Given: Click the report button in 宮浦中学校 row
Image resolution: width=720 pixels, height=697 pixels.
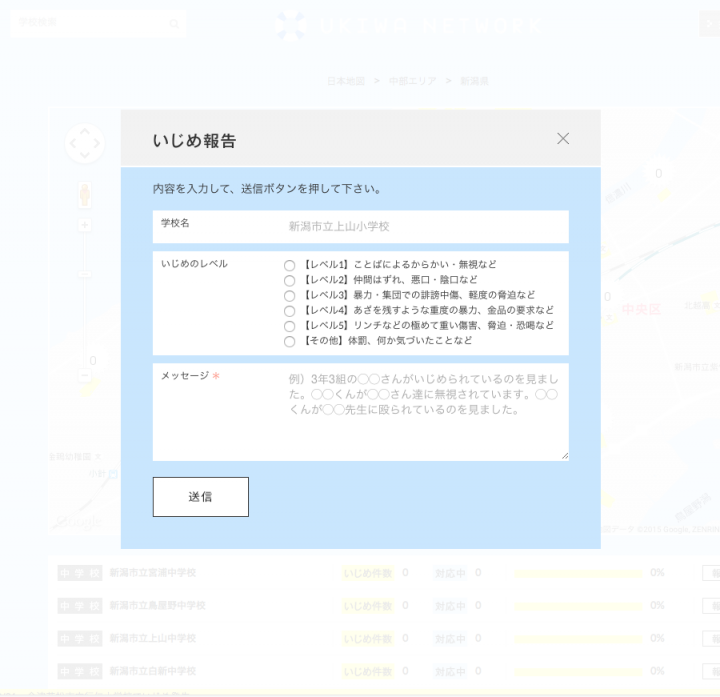Looking at the screenshot, I should (x=712, y=573).
